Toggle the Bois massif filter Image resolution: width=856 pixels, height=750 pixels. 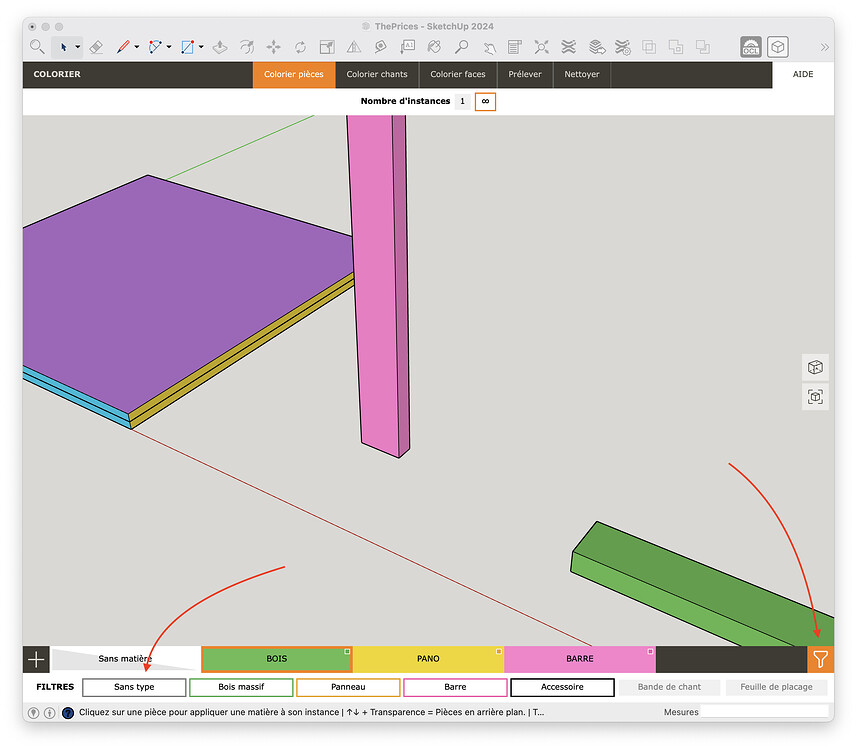[x=240, y=687]
